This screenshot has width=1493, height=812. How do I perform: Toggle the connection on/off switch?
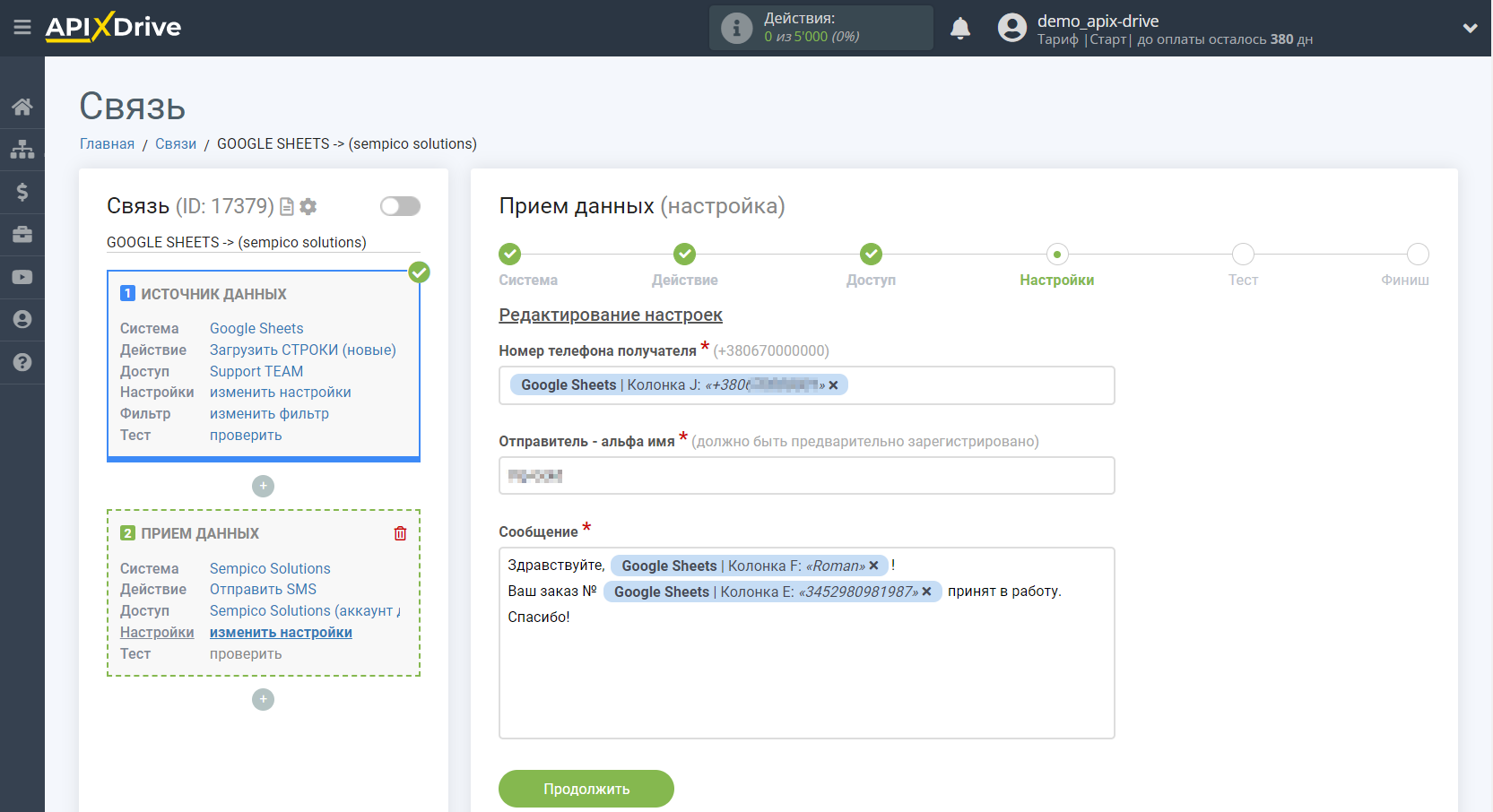pyautogui.click(x=400, y=206)
